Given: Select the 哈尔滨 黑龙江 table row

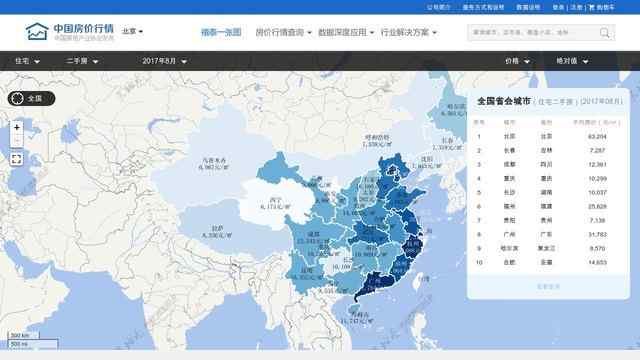Looking at the screenshot, I should click(548, 248).
